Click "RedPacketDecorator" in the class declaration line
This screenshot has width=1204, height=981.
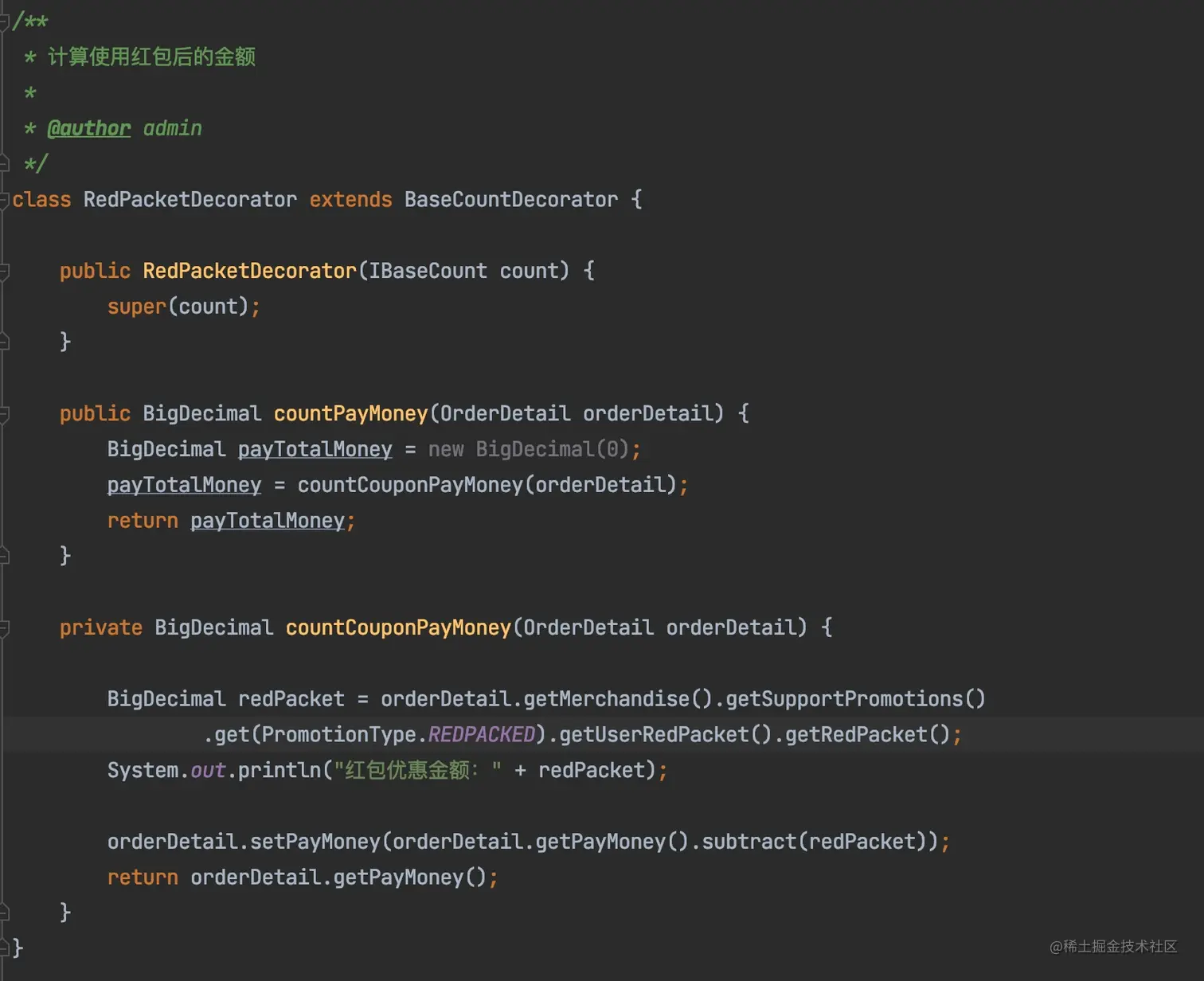coord(190,200)
